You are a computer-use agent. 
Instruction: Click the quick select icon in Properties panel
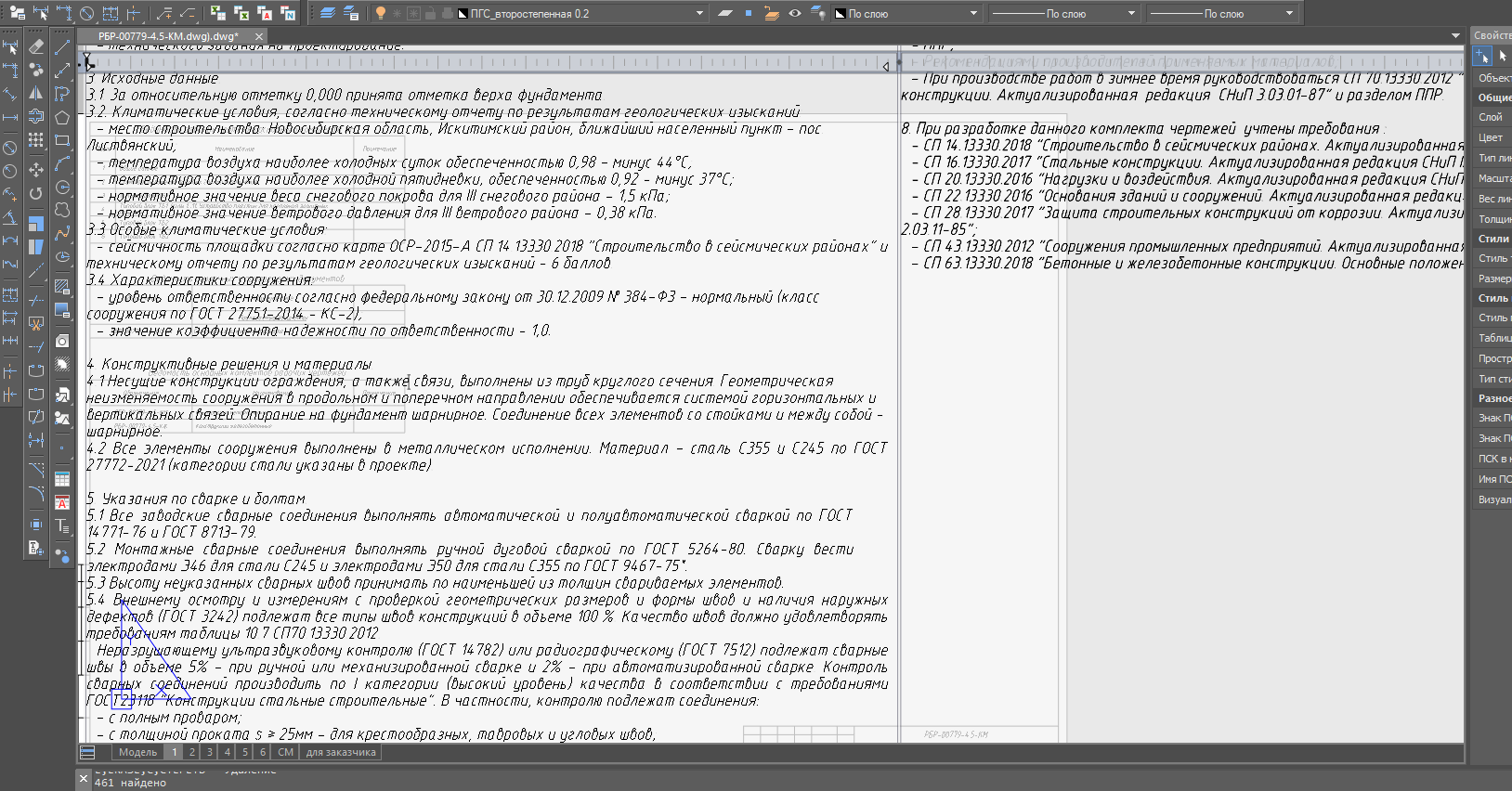[x=1482, y=57]
